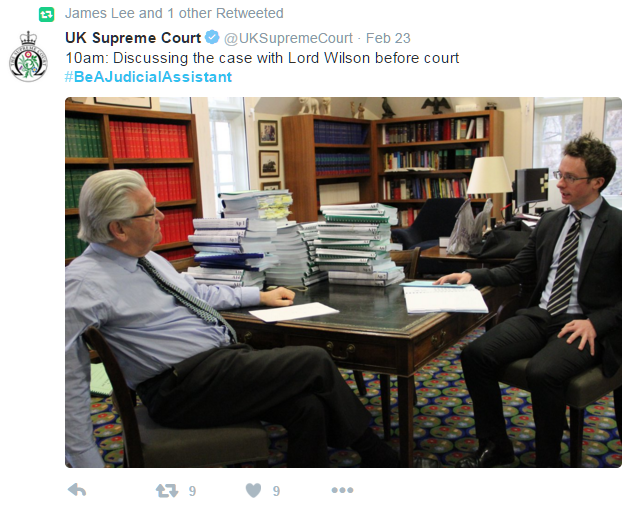Follow the #BeAJudicialAssistant hashtag
The height and width of the screenshot is (509, 632).
coord(148,77)
